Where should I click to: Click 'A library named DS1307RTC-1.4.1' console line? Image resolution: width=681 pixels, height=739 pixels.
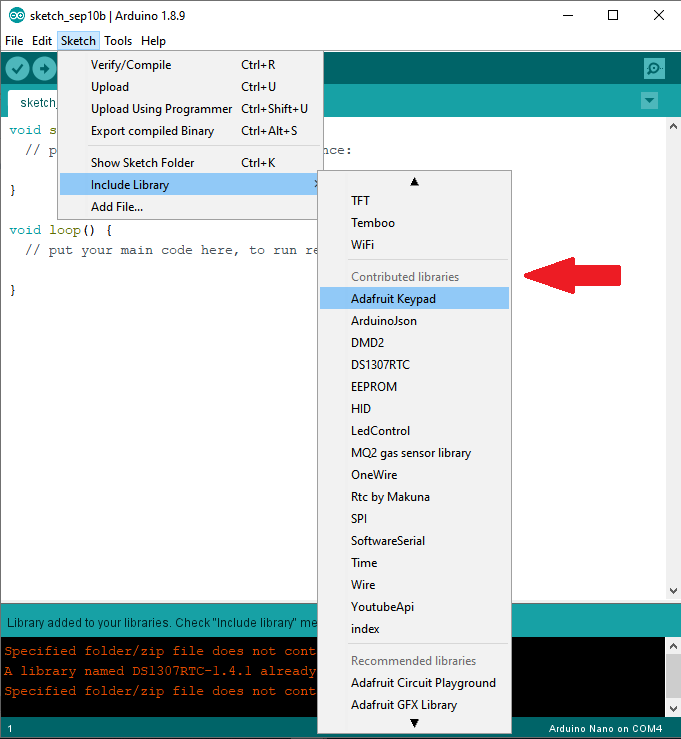point(160,671)
